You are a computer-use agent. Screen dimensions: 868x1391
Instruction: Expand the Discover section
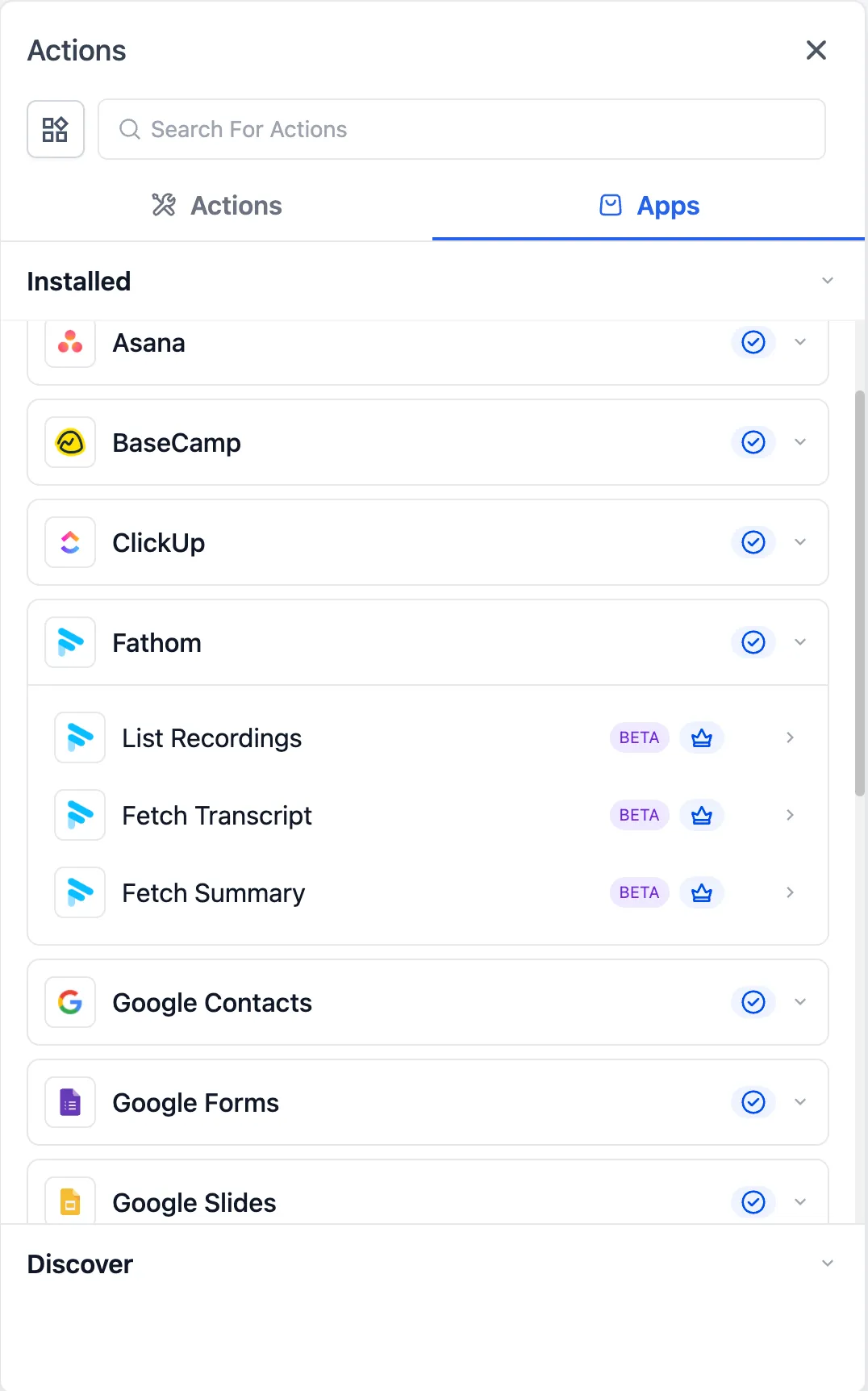click(827, 1264)
